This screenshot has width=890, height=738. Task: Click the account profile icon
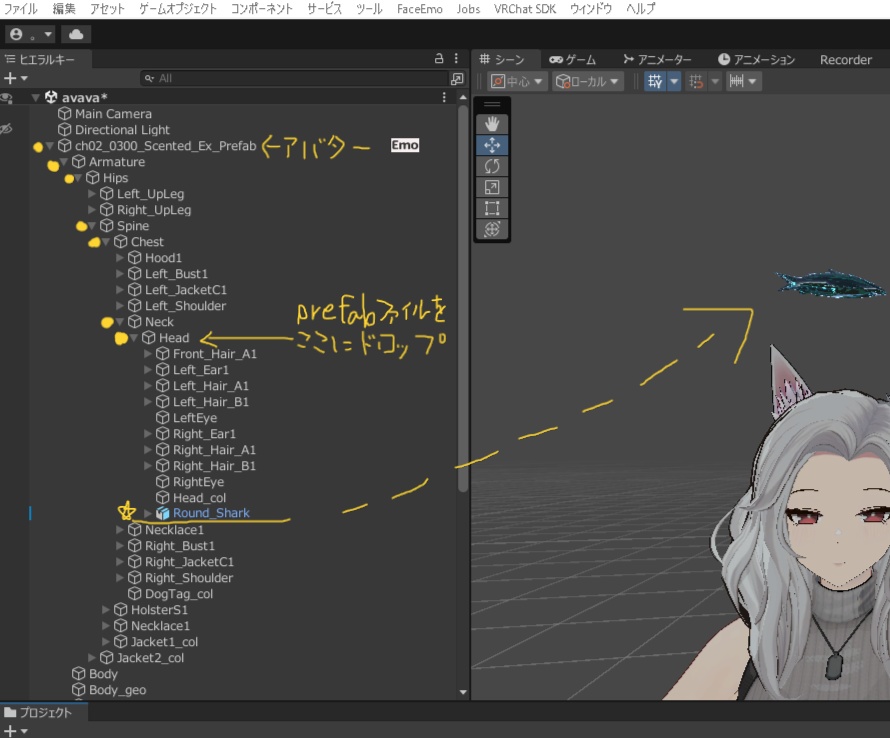16,33
